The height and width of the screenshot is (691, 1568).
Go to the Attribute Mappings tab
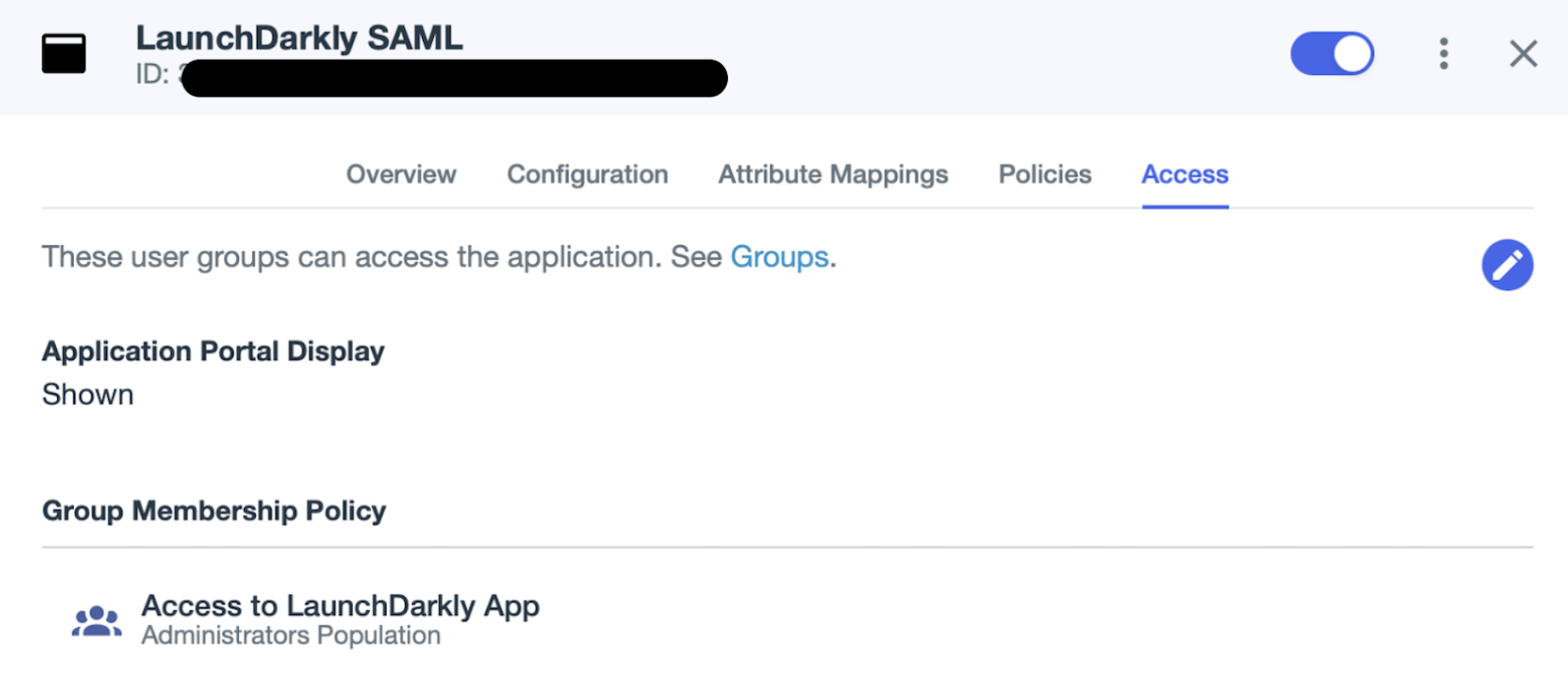[x=832, y=174]
